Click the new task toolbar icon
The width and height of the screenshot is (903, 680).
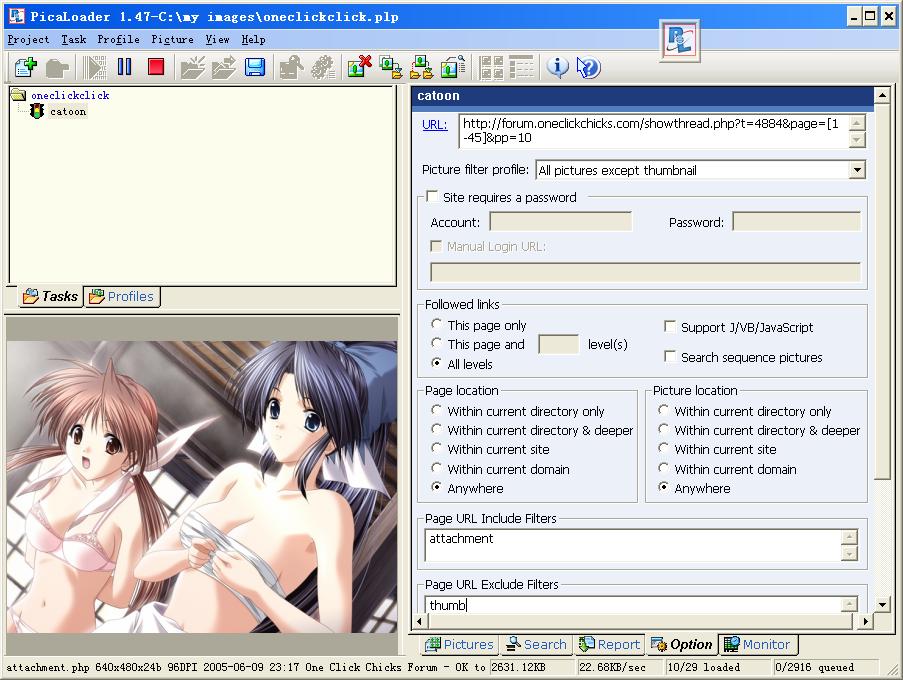point(25,67)
